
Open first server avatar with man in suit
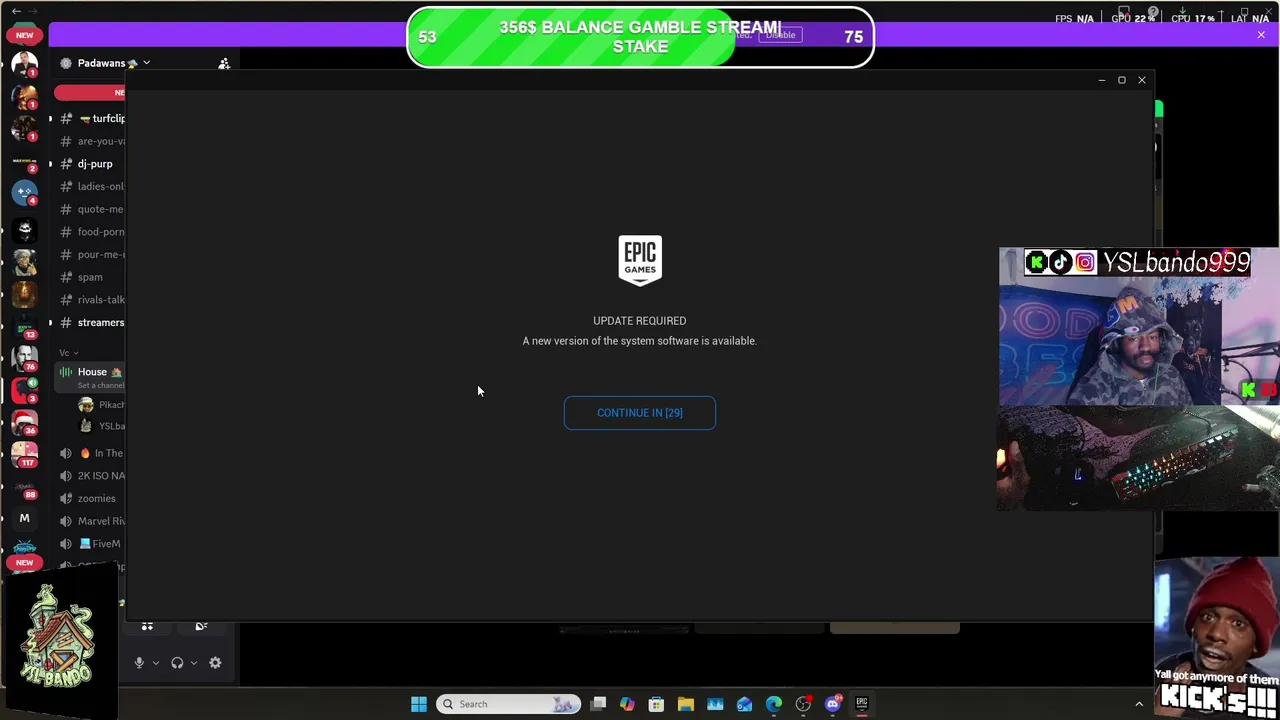[24, 64]
